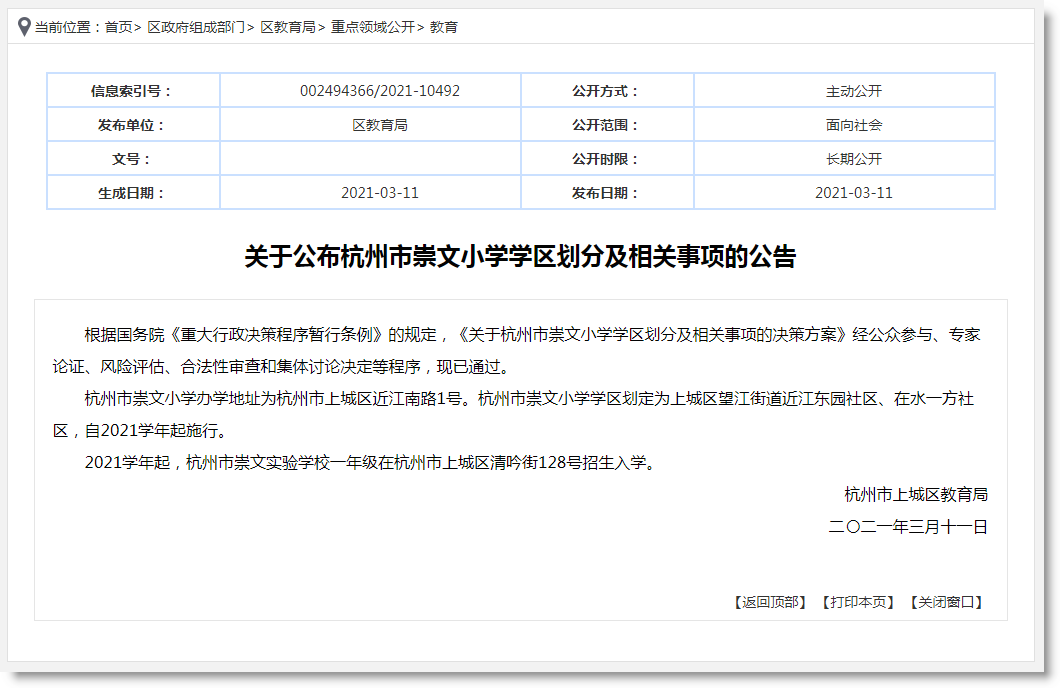Open the 首页 breadcrumb link
The height and width of the screenshot is (688, 1060).
(119, 27)
